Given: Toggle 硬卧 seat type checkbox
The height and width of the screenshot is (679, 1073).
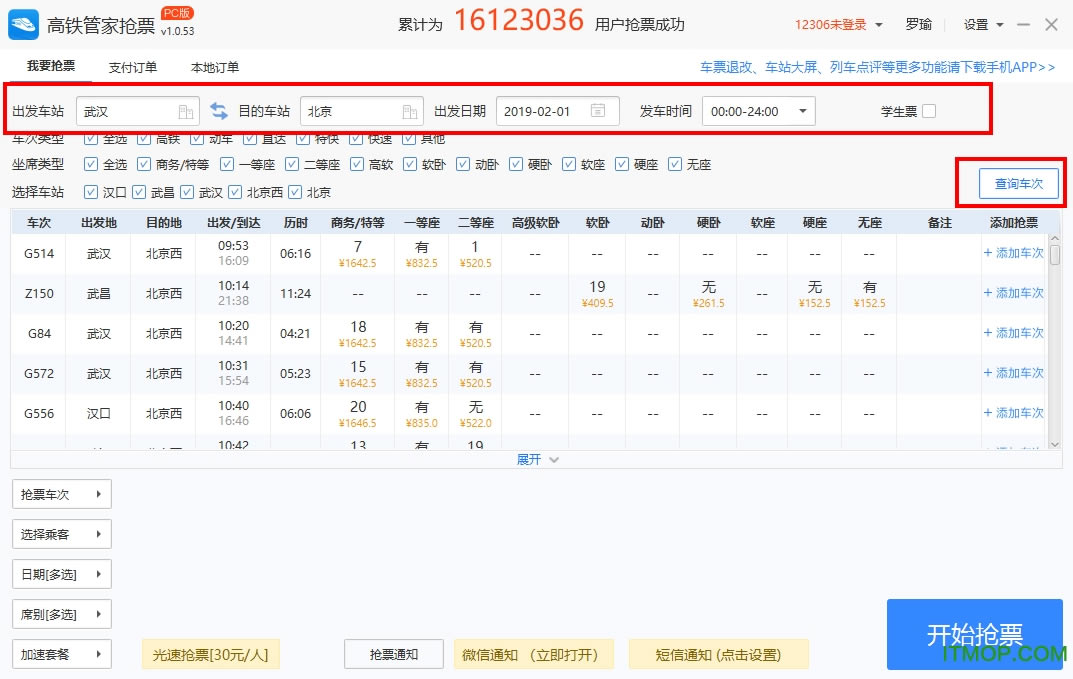Looking at the screenshot, I should pyautogui.click(x=516, y=164).
